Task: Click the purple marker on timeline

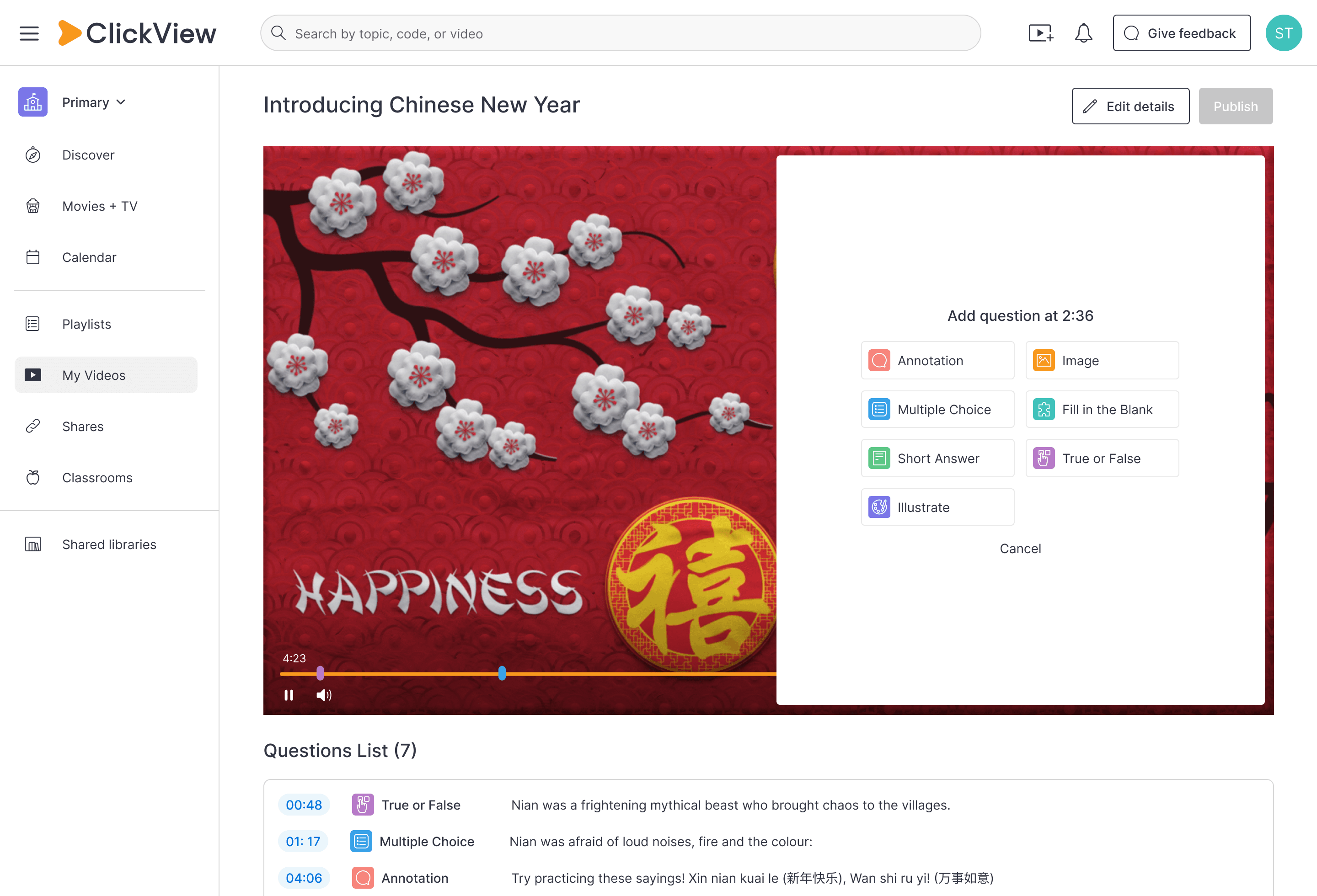Action: click(320, 673)
